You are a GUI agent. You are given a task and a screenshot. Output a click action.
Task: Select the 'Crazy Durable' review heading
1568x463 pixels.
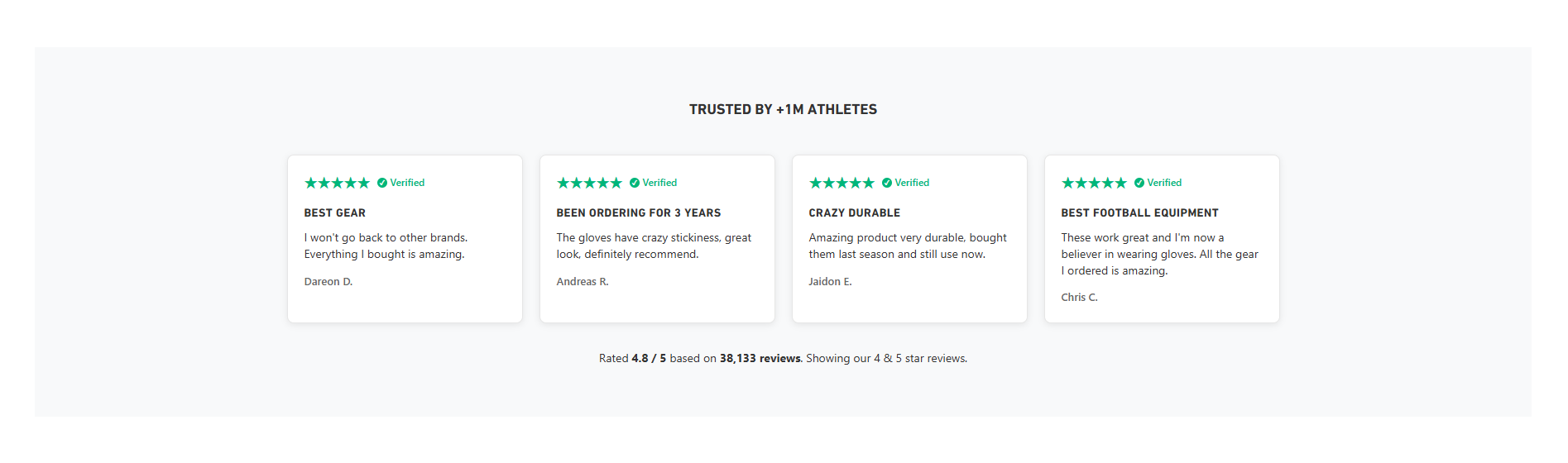[855, 213]
